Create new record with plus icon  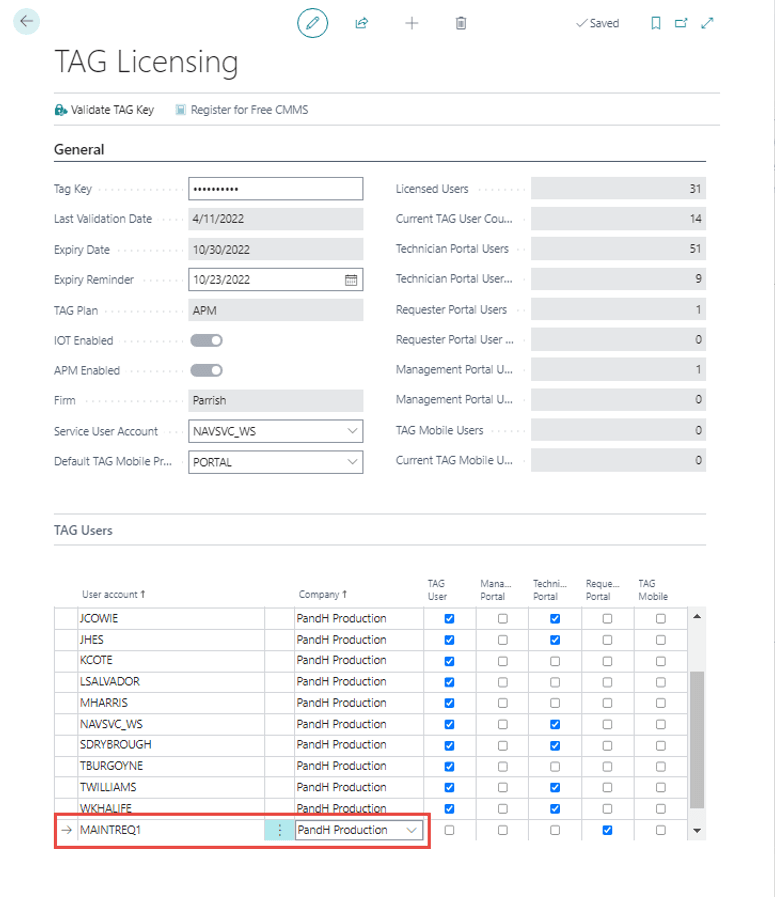click(412, 23)
